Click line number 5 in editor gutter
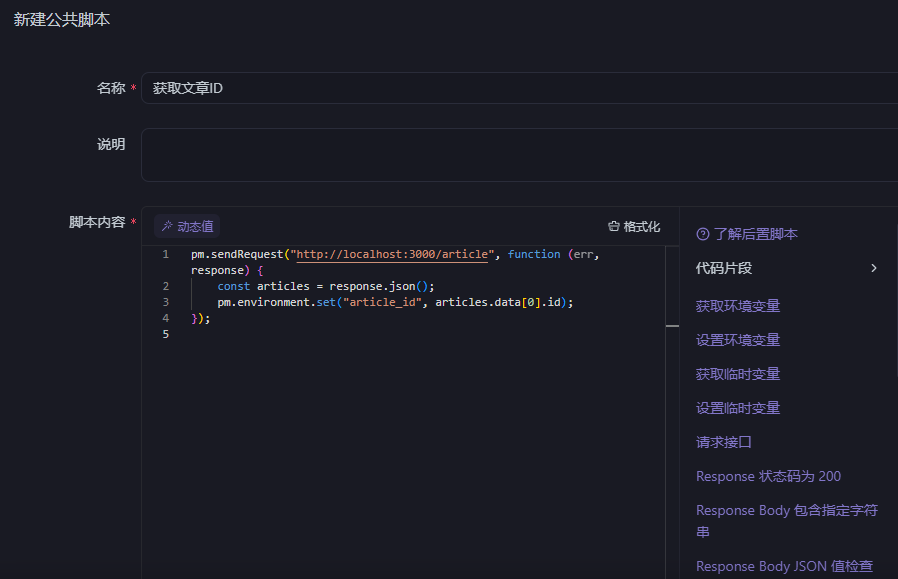Image resolution: width=898 pixels, height=579 pixels. click(x=166, y=334)
